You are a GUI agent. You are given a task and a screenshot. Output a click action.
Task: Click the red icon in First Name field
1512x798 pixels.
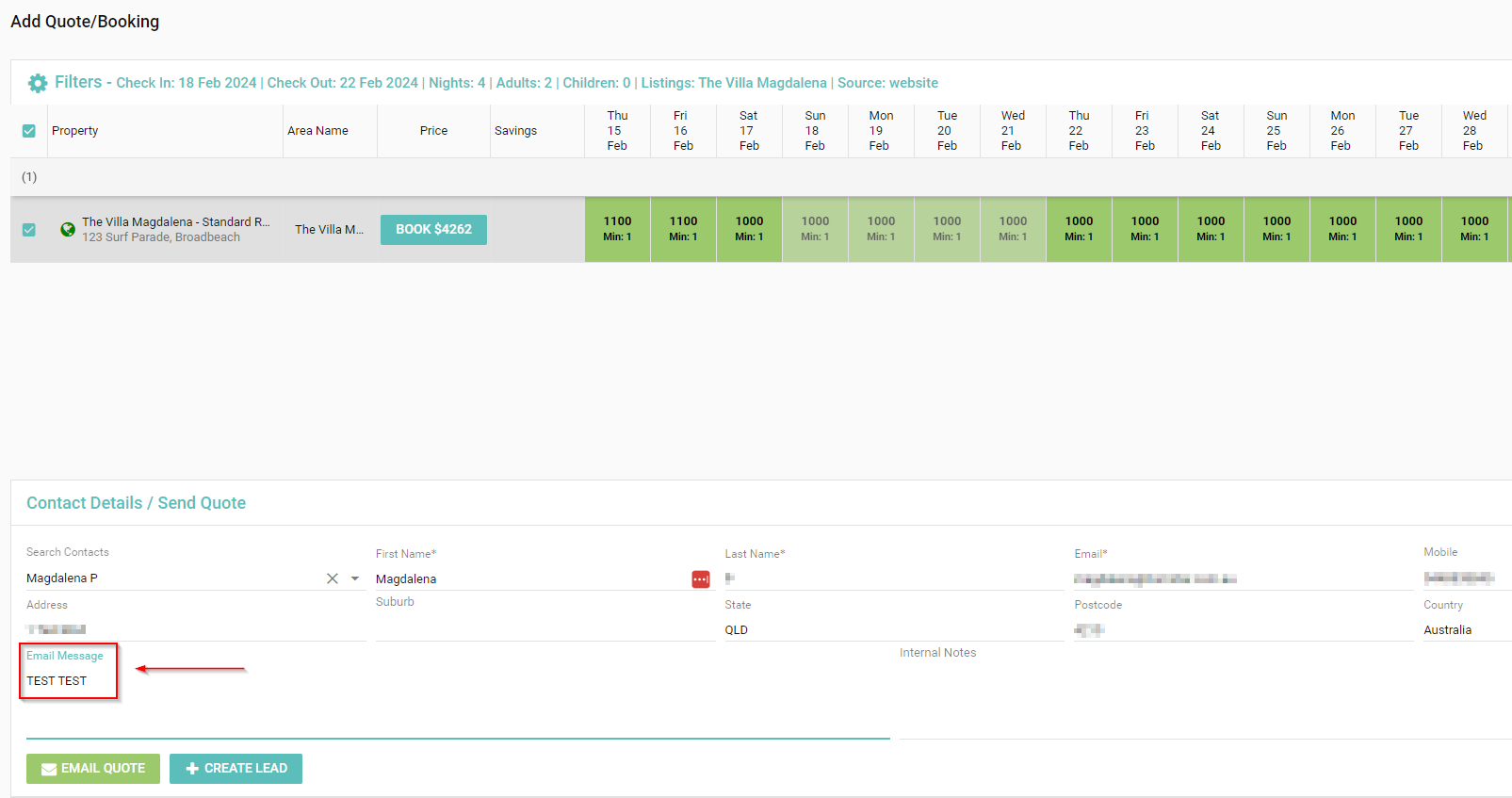(x=701, y=579)
